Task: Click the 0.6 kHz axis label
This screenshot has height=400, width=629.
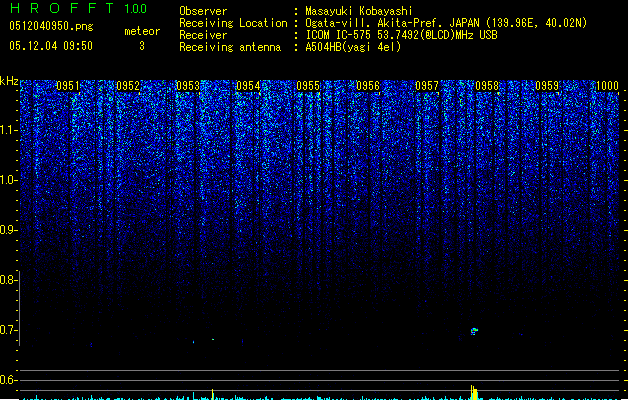Action: [x=8, y=380]
